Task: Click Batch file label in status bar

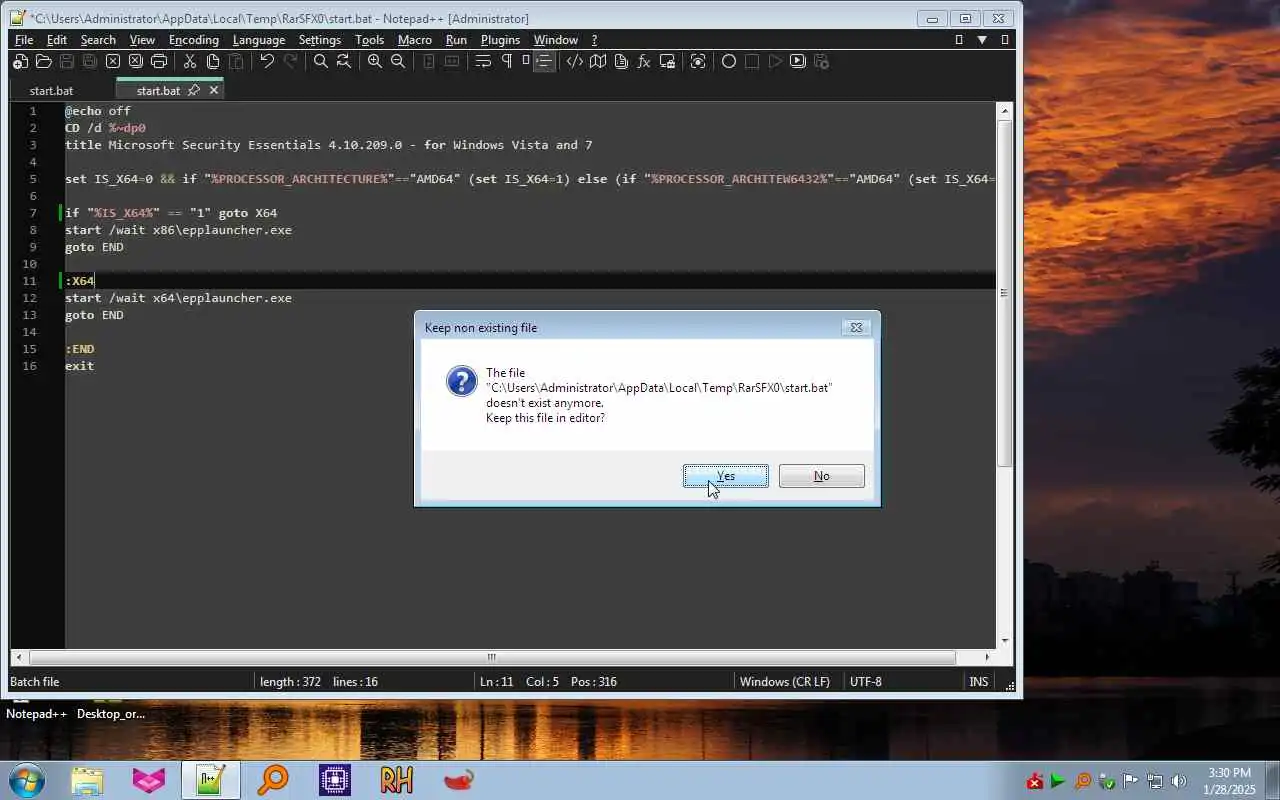Action: coord(35,682)
